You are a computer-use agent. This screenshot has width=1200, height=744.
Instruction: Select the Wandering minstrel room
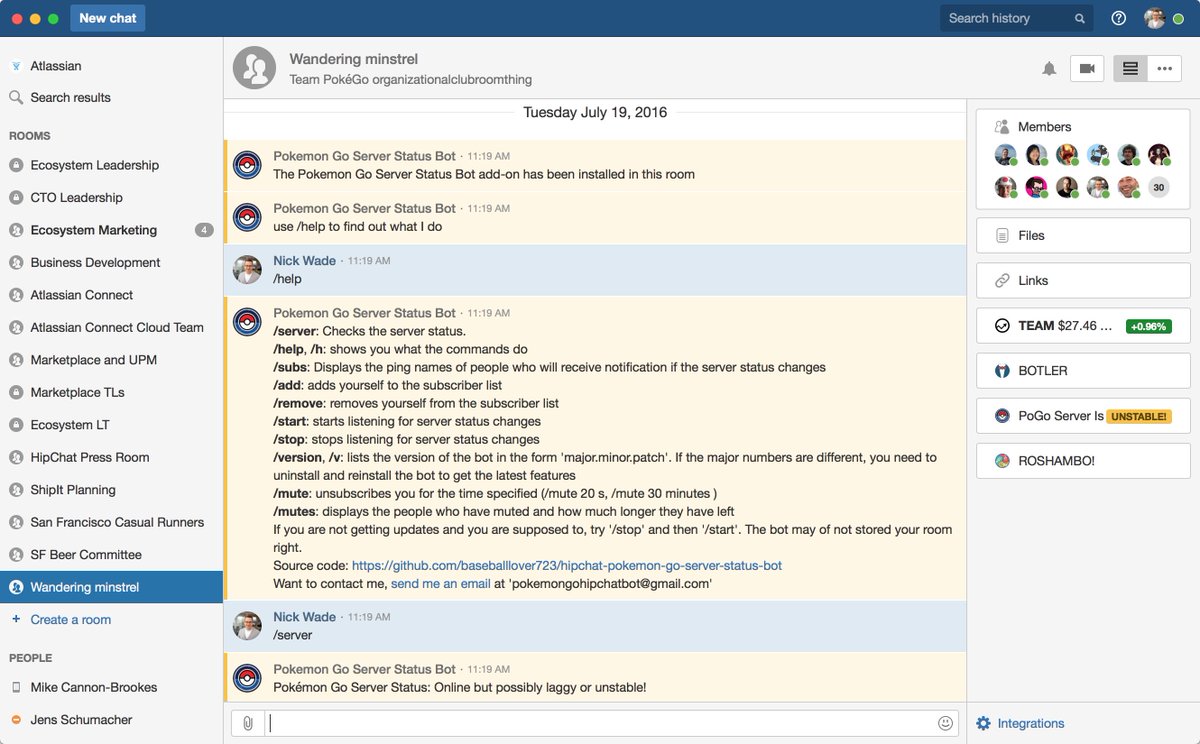pyautogui.click(x=111, y=587)
